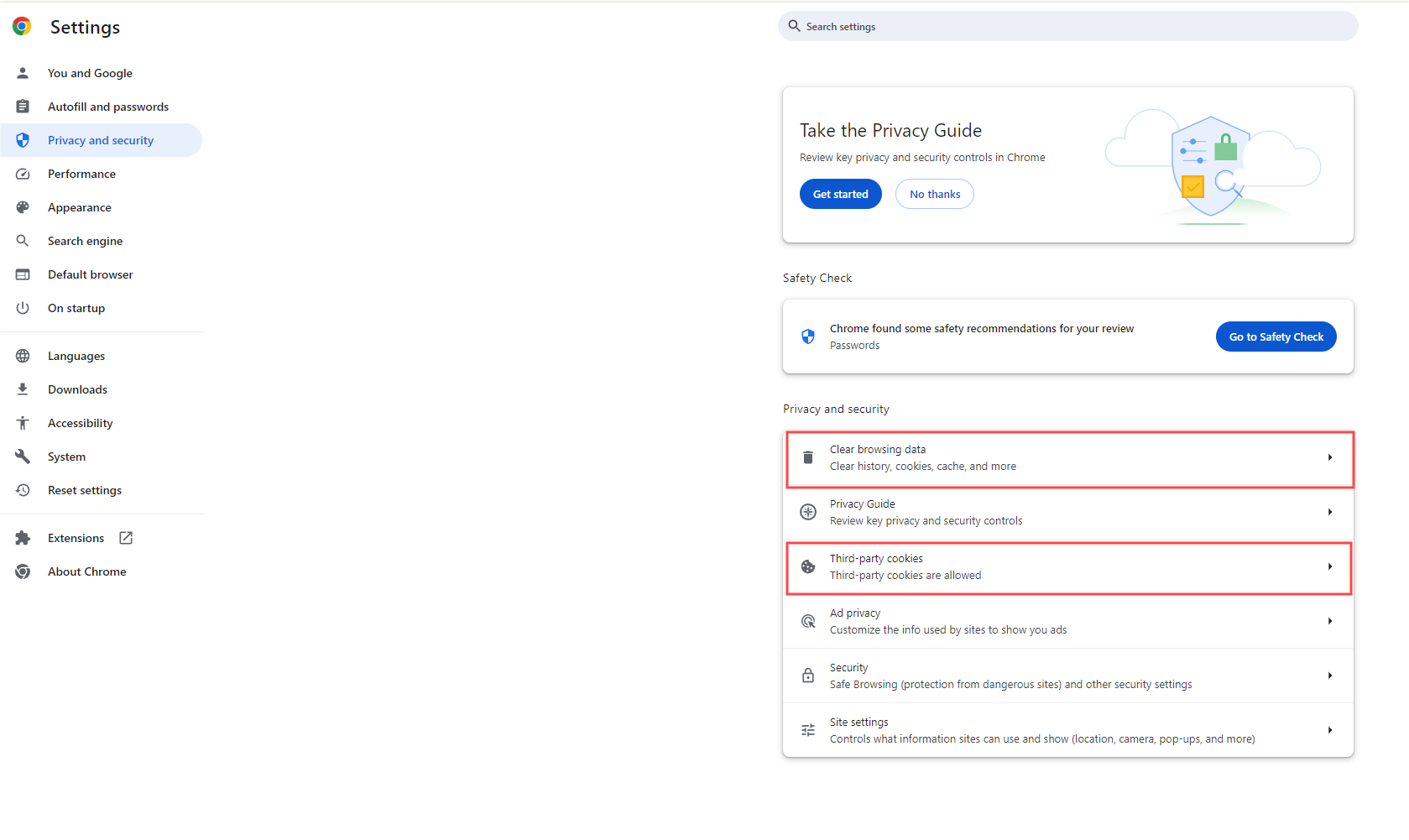Go to the Downloads settings section

77,389
